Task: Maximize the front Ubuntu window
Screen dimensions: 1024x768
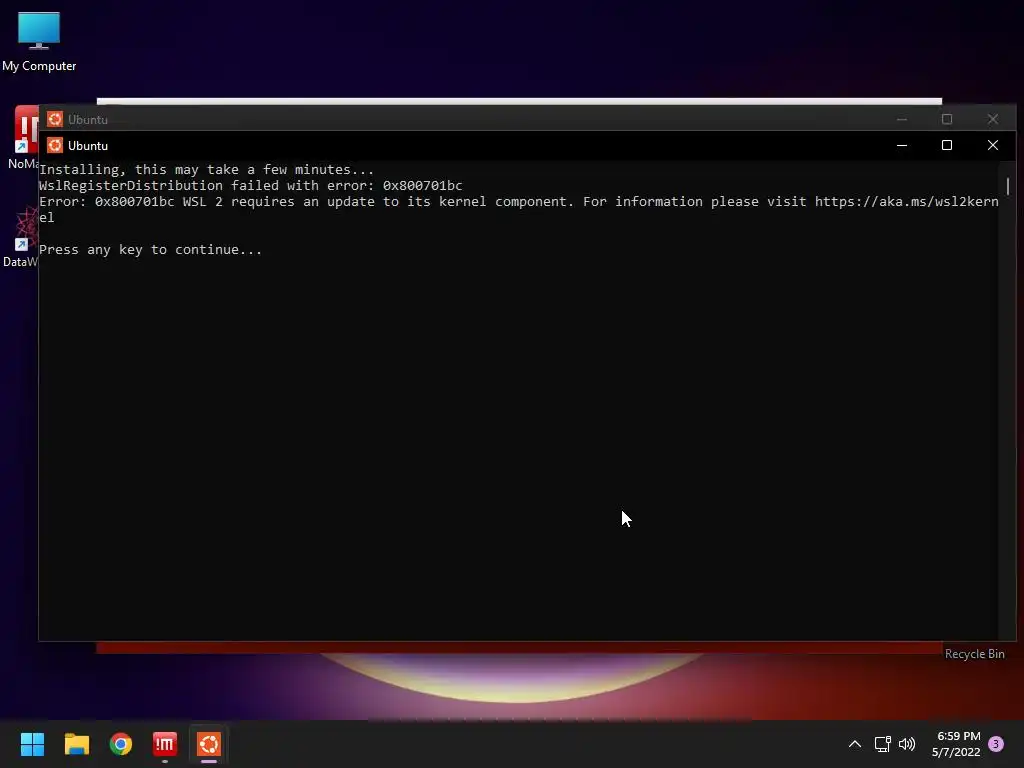Action: [947, 145]
